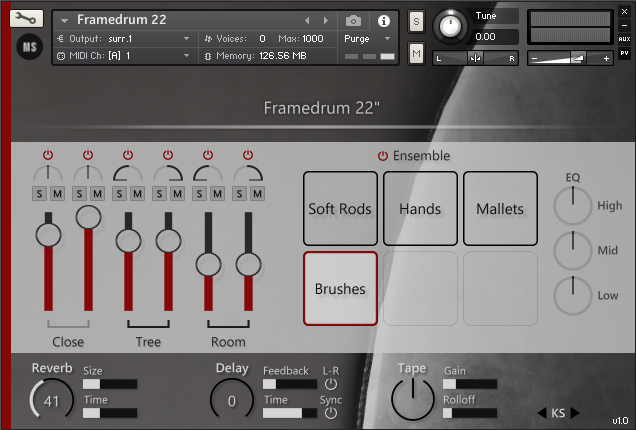The width and height of the screenshot is (636, 430).
Task: Toggle the AUX button
Action: coord(624,39)
